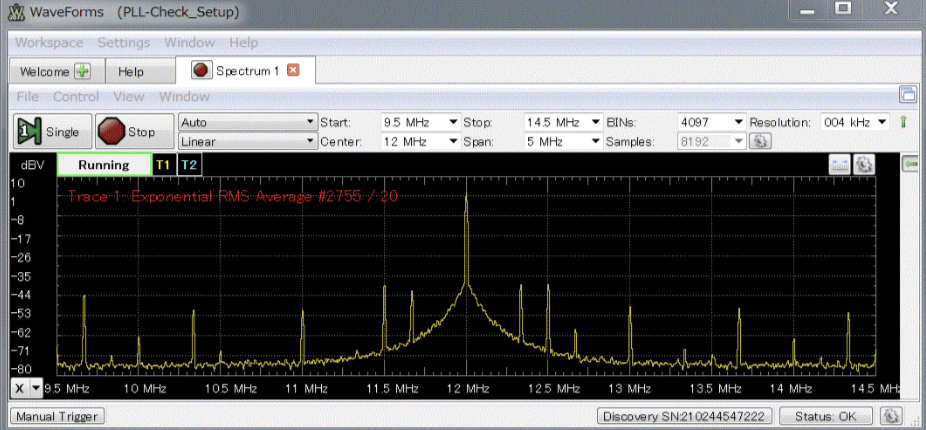This screenshot has width=926, height=430.
Task: Stop the running spectrum acquisition
Action: click(x=135, y=131)
